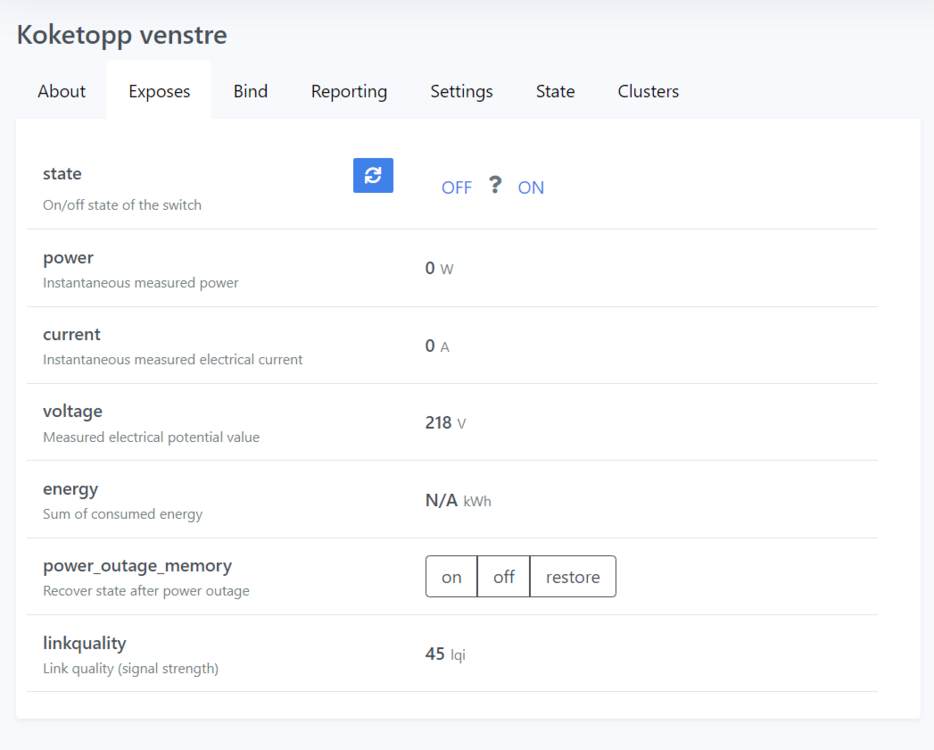The height and width of the screenshot is (750, 934).
Task: Set power_outage_memory to on
Action: pyautogui.click(x=452, y=577)
